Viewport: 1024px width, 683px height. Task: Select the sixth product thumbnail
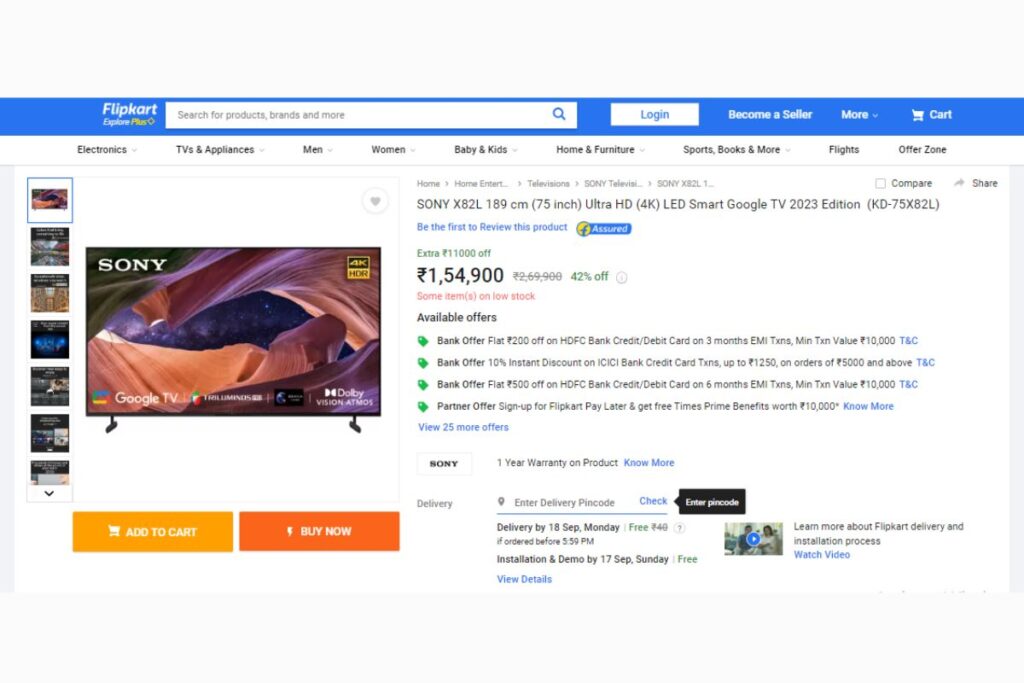(x=50, y=432)
